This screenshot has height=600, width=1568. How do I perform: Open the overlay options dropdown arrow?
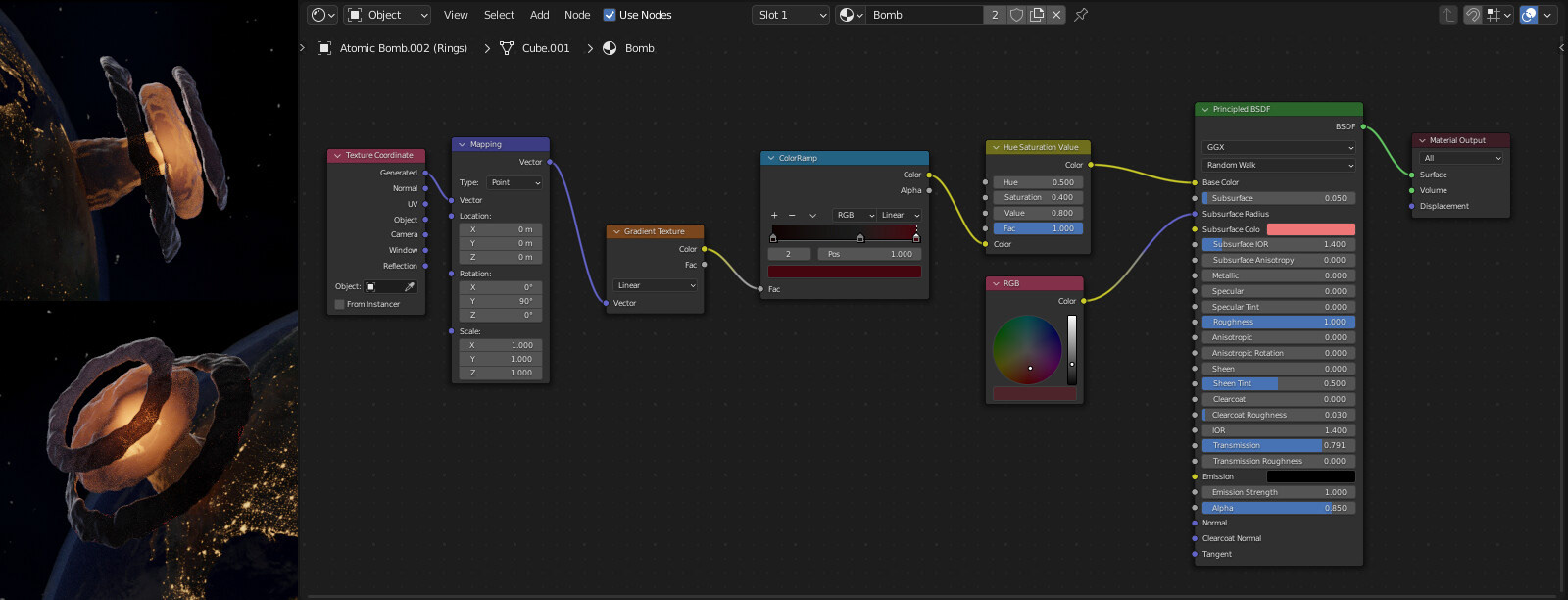tap(1548, 15)
